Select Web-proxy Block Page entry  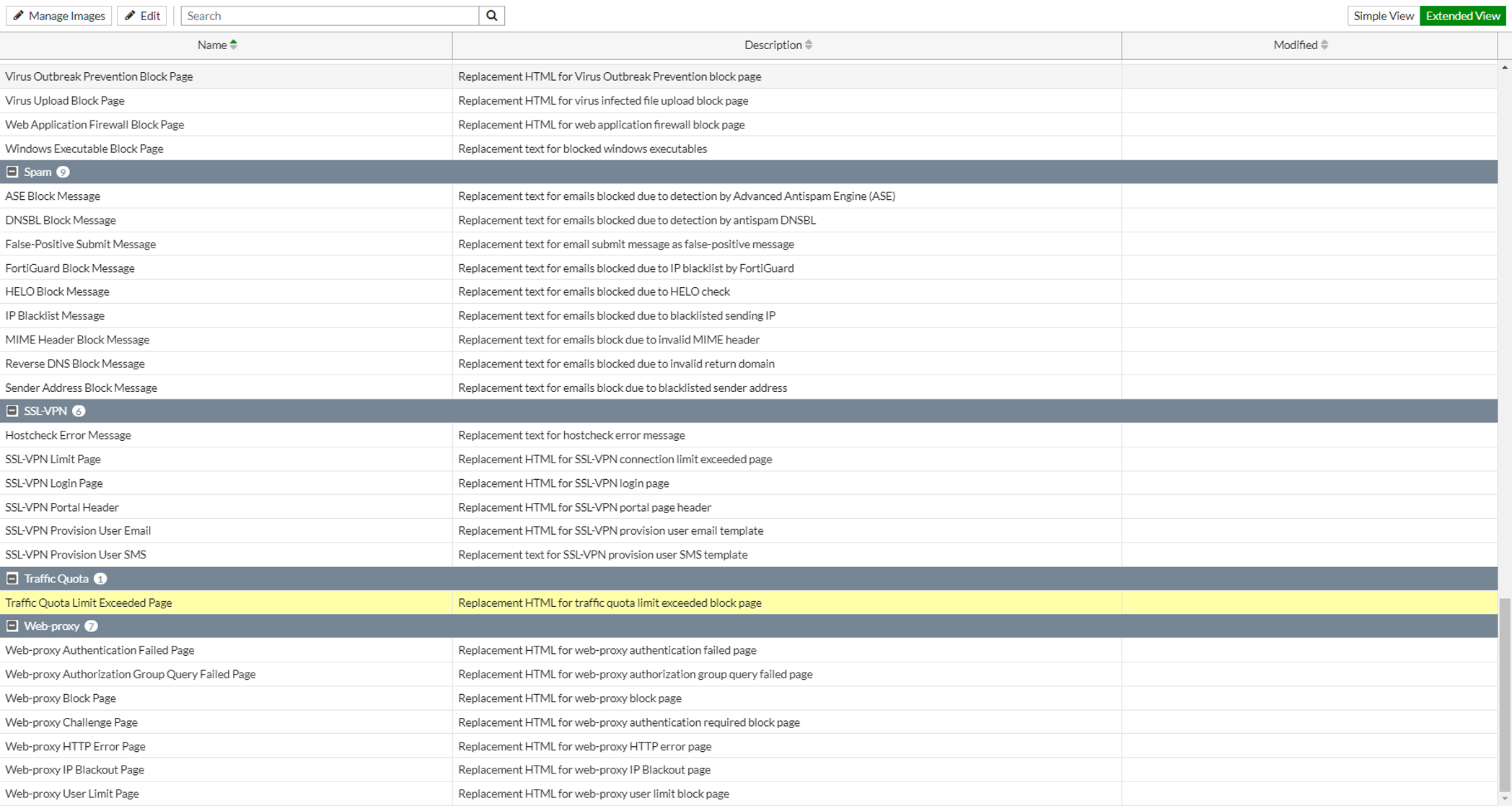[61, 698]
